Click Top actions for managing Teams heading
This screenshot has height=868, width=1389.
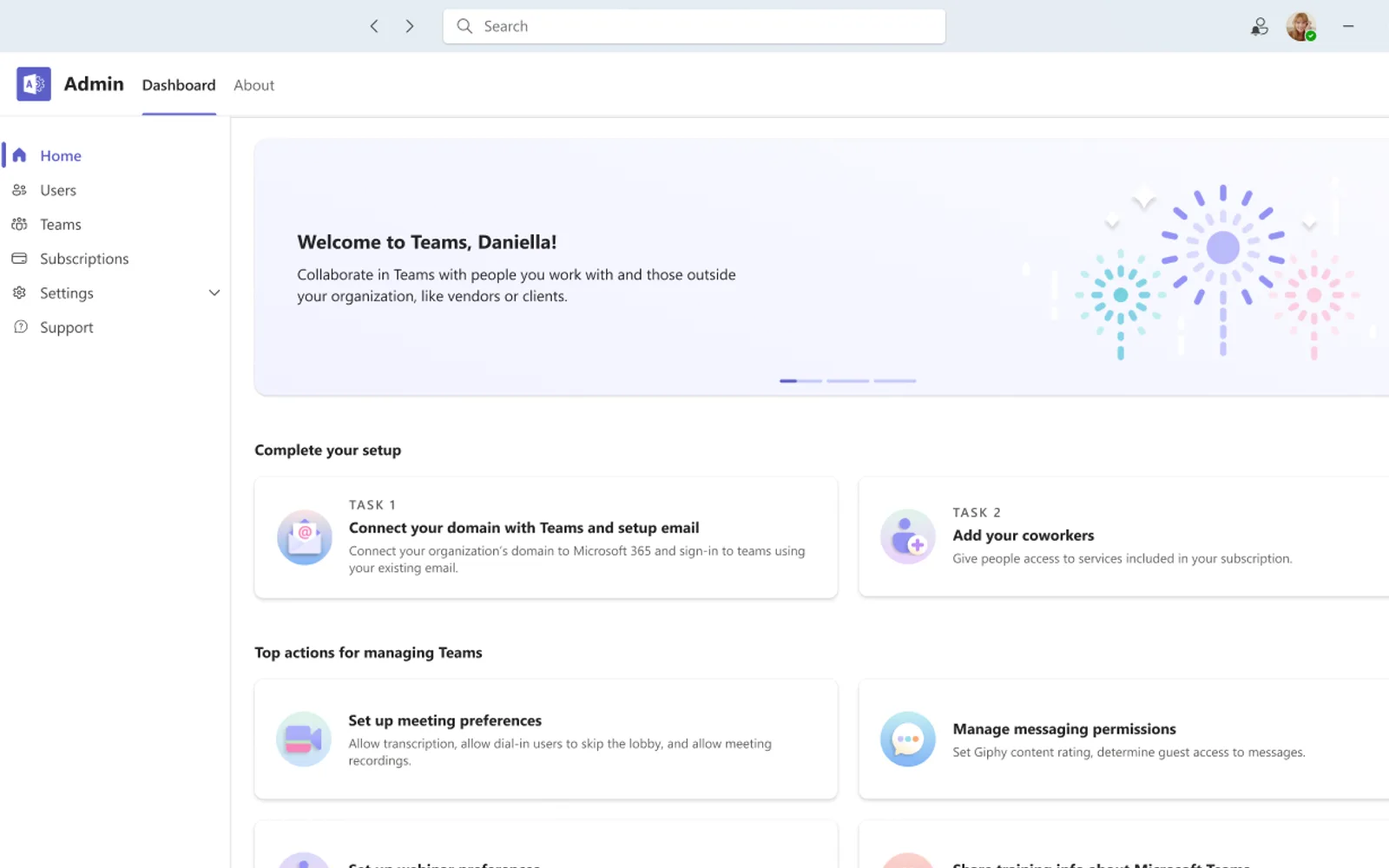pyautogui.click(x=368, y=653)
